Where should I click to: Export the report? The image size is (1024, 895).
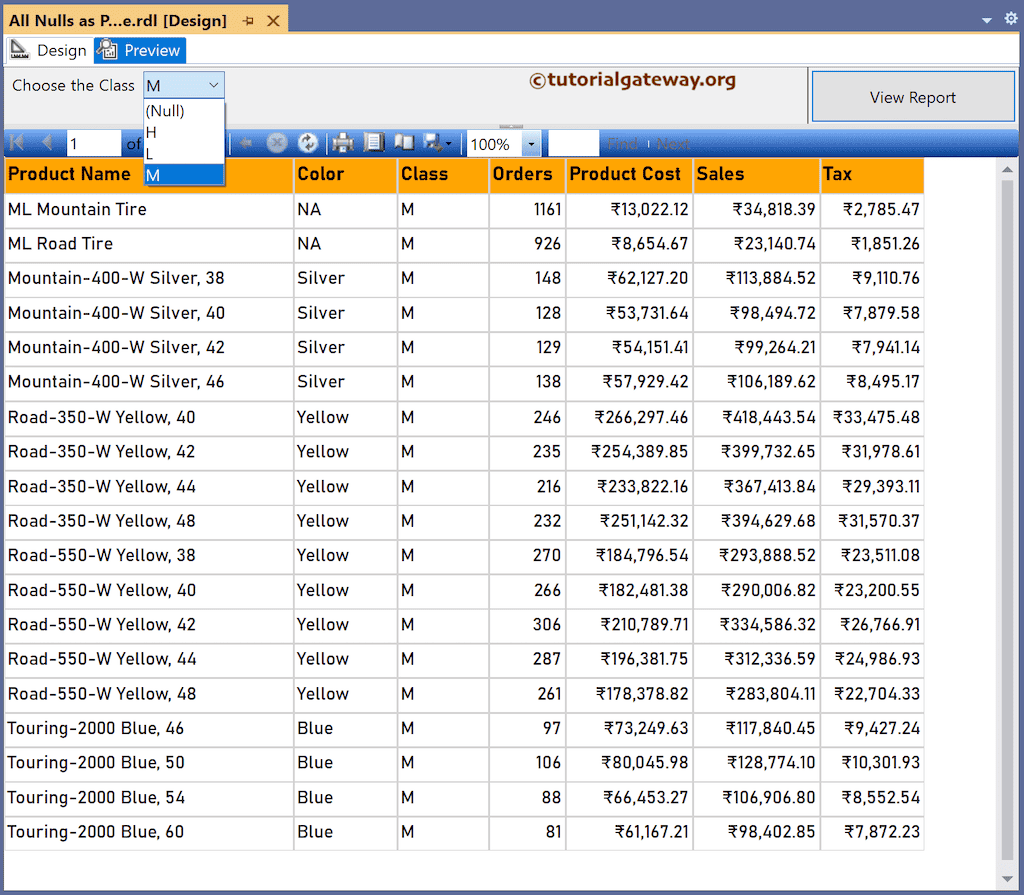(432, 142)
